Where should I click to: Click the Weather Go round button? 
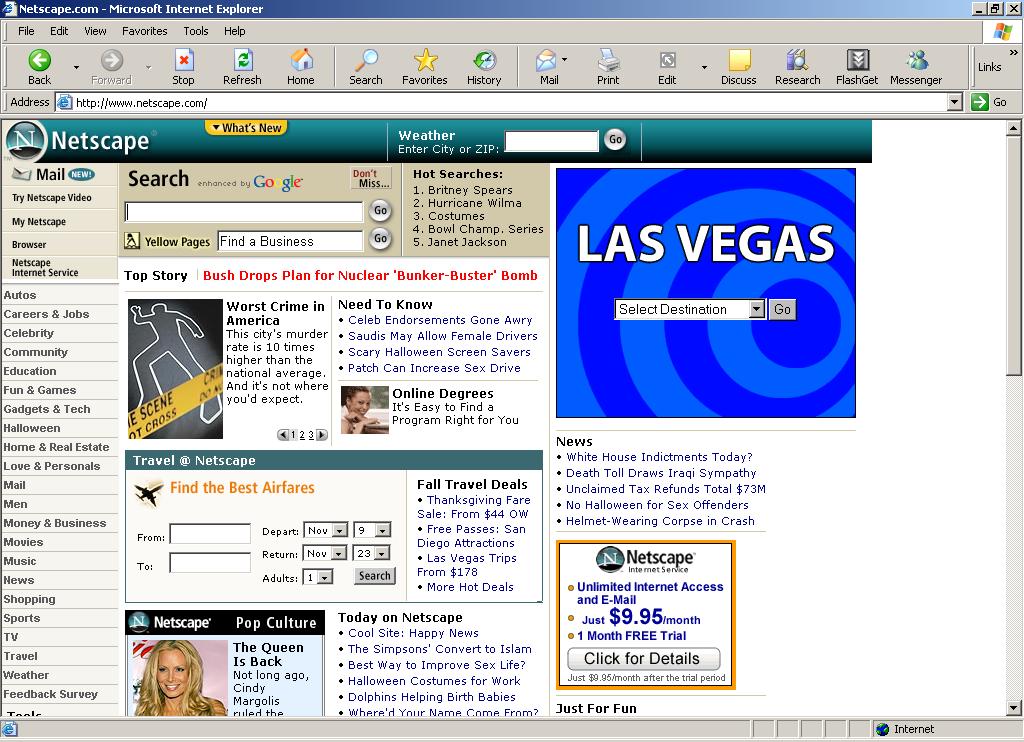(615, 139)
